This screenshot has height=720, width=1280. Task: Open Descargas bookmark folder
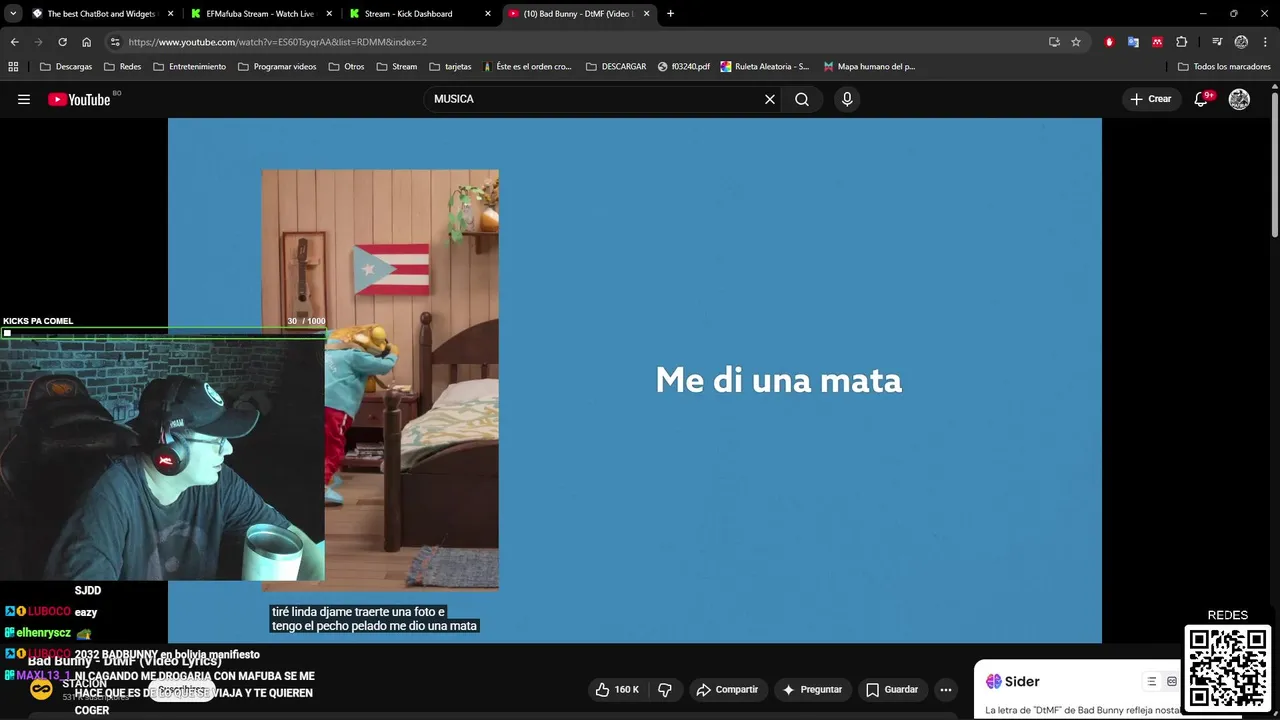65,67
